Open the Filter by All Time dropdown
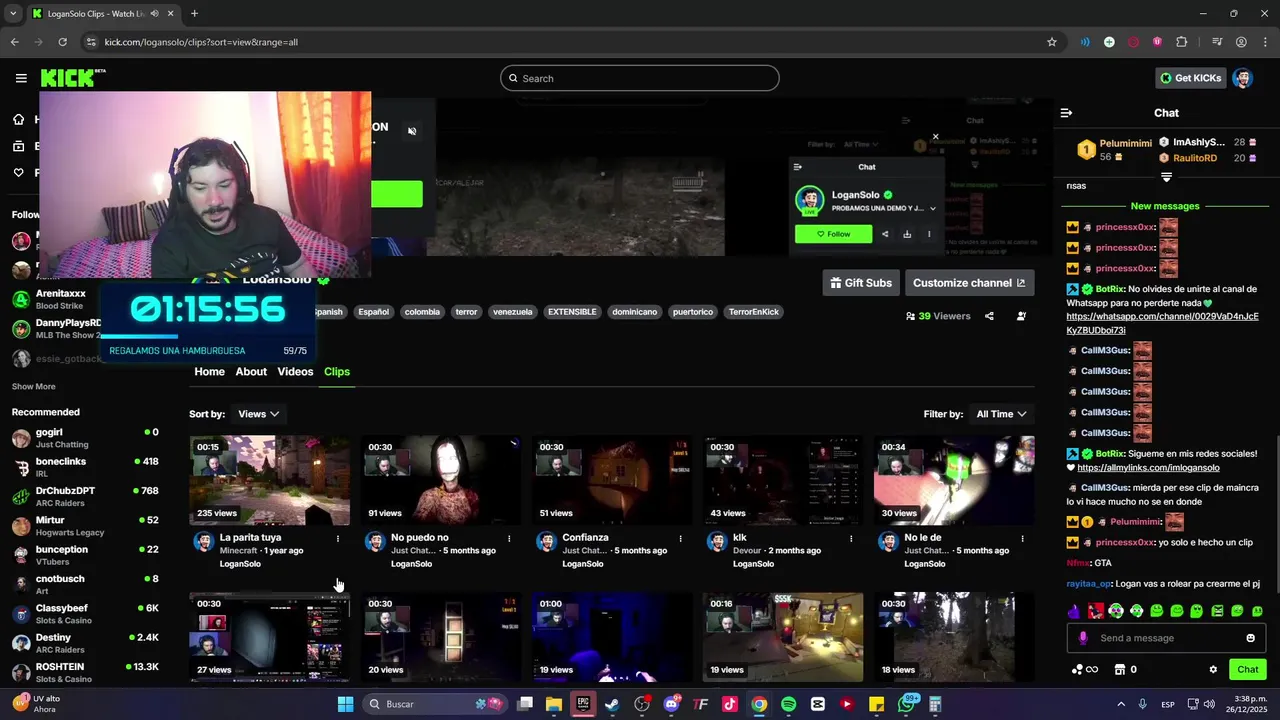 point(1001,414)
